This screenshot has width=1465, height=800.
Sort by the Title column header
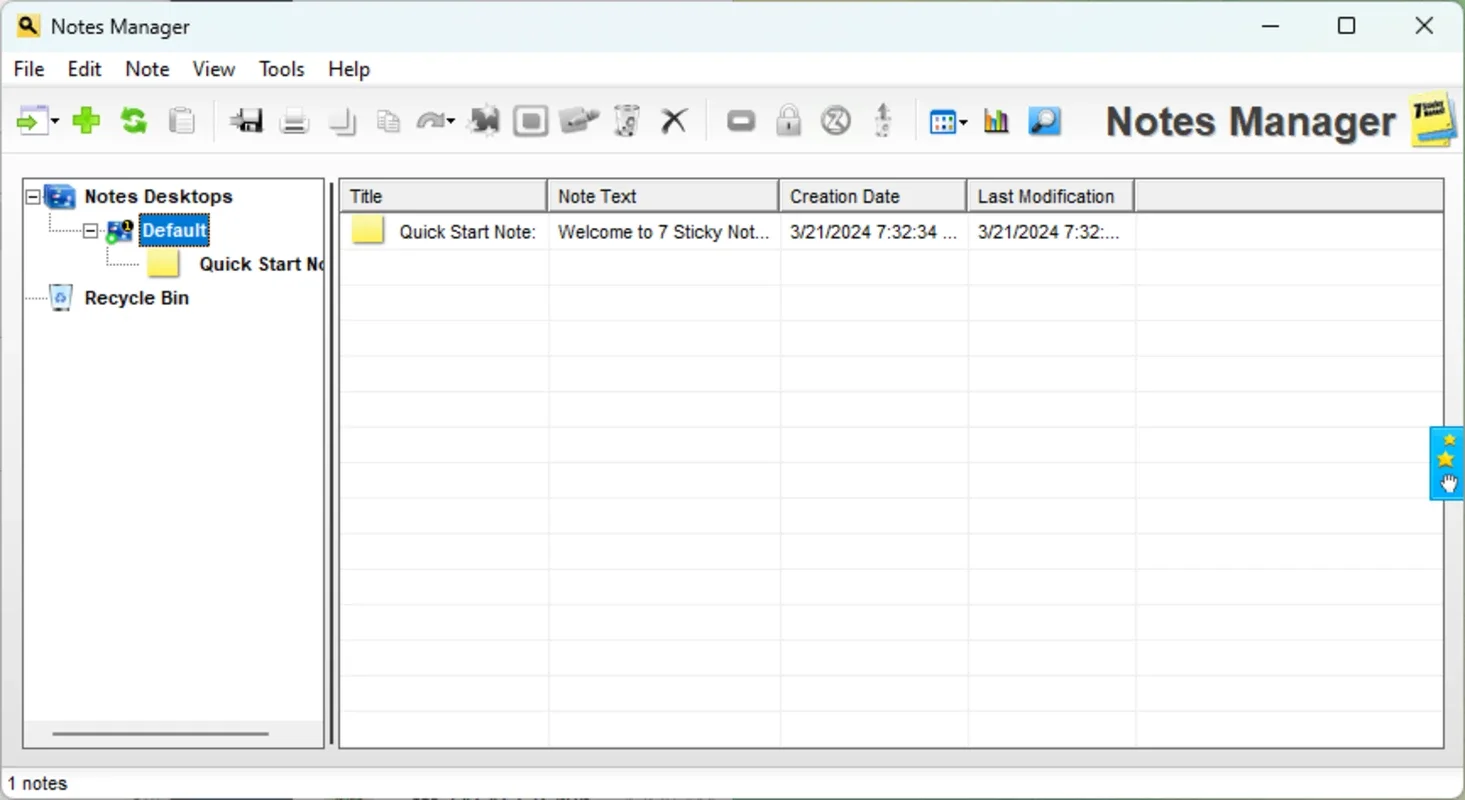(443, 196)
